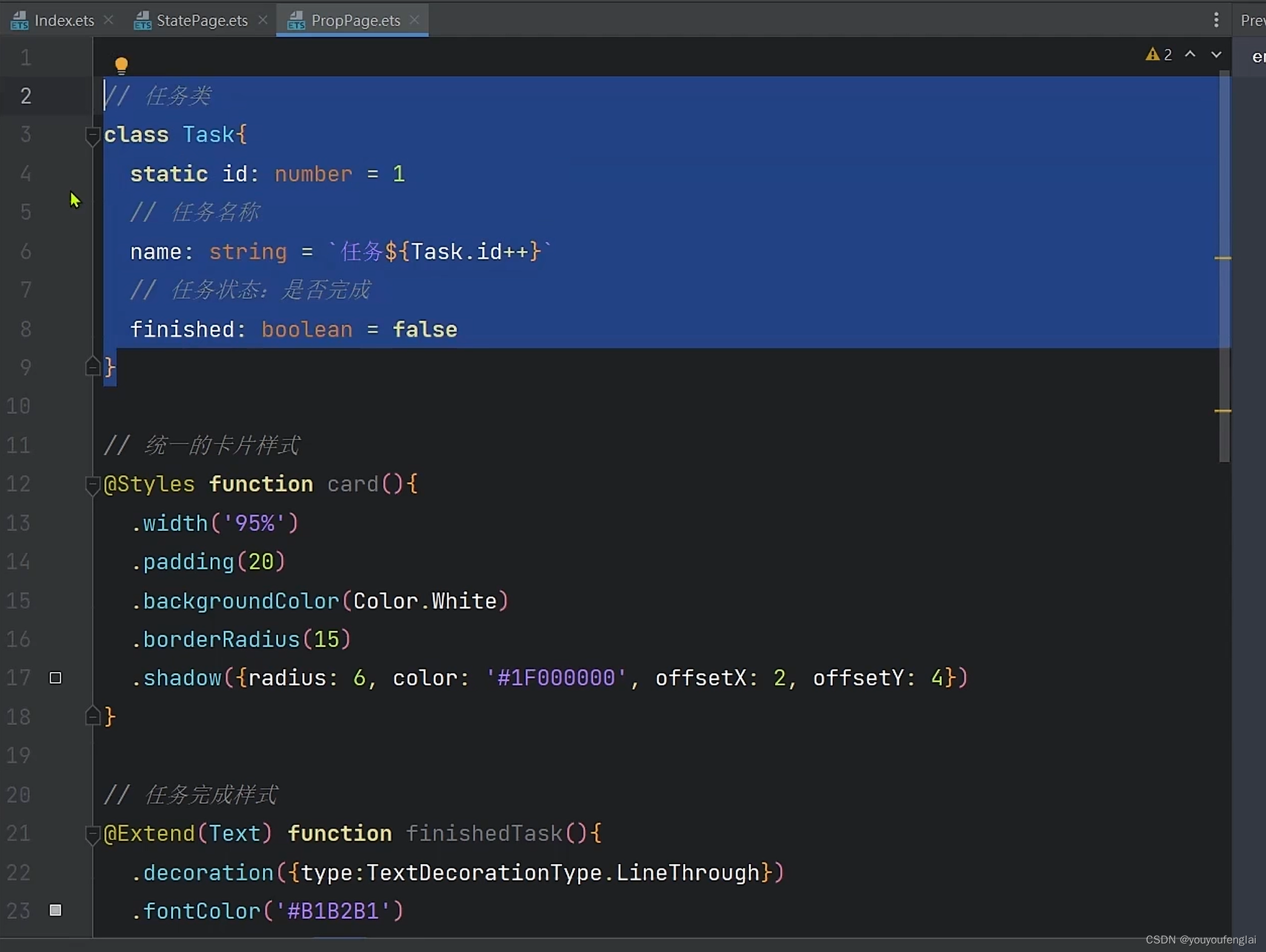The image size is (1266, 952).
Task: Close the Index.ets tab
Action: (x=109, y=20)
